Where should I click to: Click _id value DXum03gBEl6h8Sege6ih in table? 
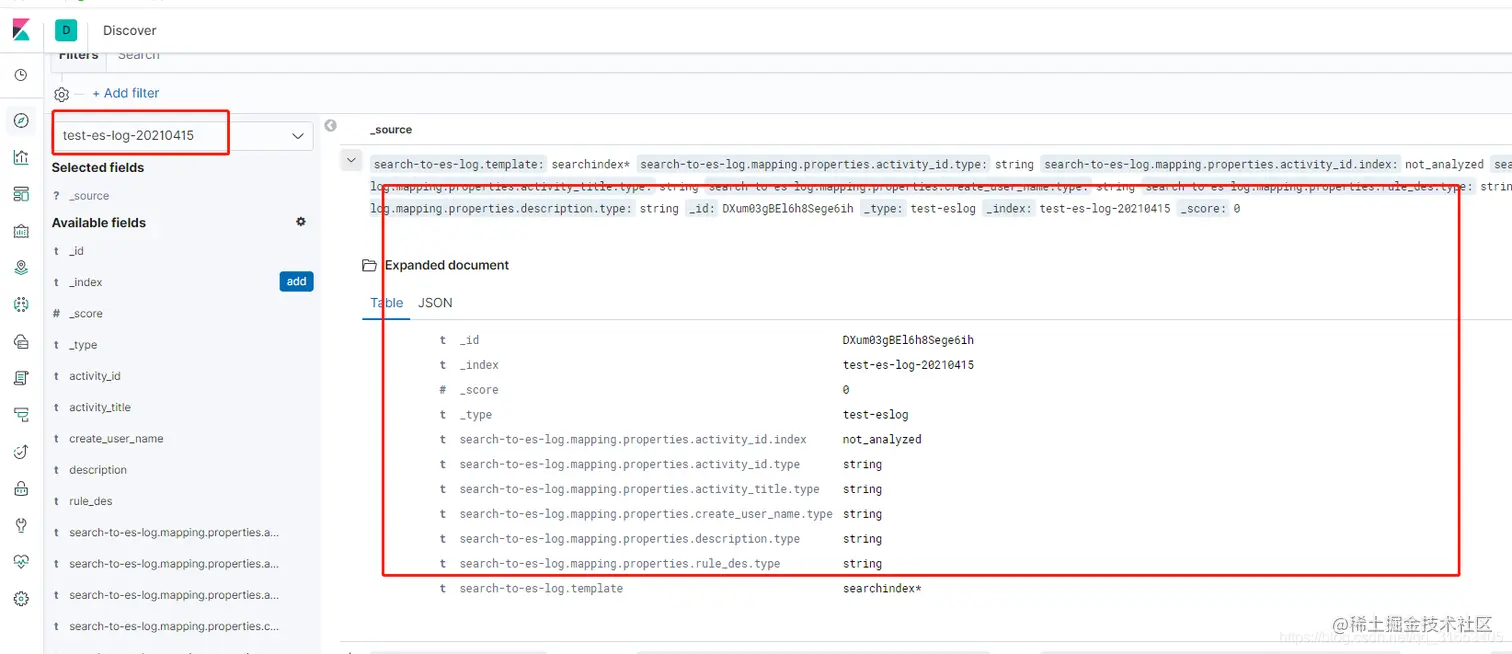coord(908,340)
